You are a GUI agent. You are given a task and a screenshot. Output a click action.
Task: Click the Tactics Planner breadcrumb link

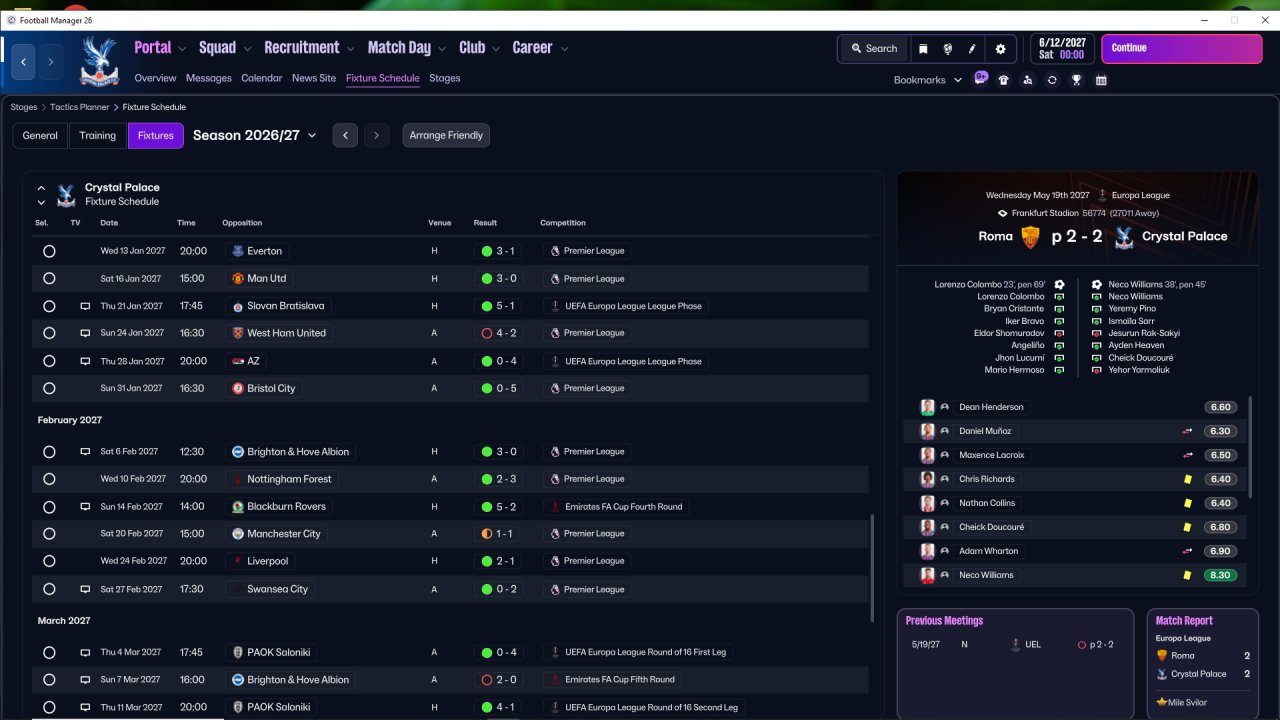tap(80, 107)
